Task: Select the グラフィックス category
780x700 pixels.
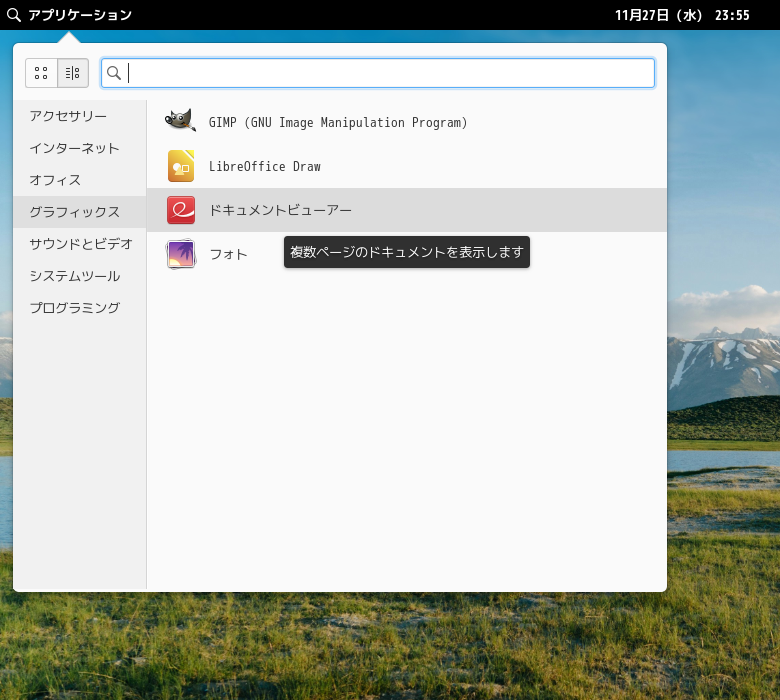Action: coord(74,212)
